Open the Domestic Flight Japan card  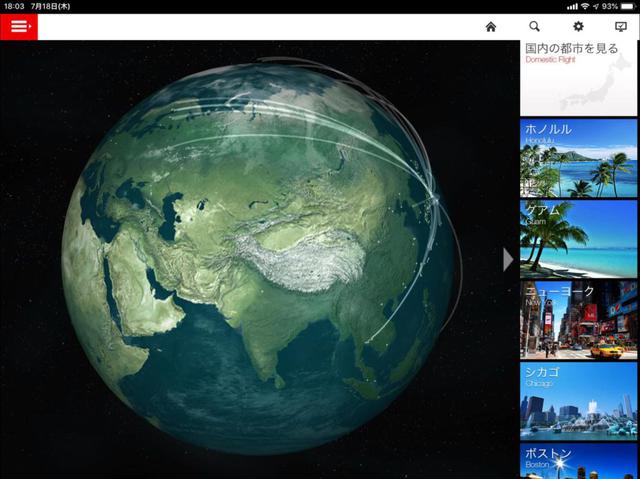(x=578, y=78)
